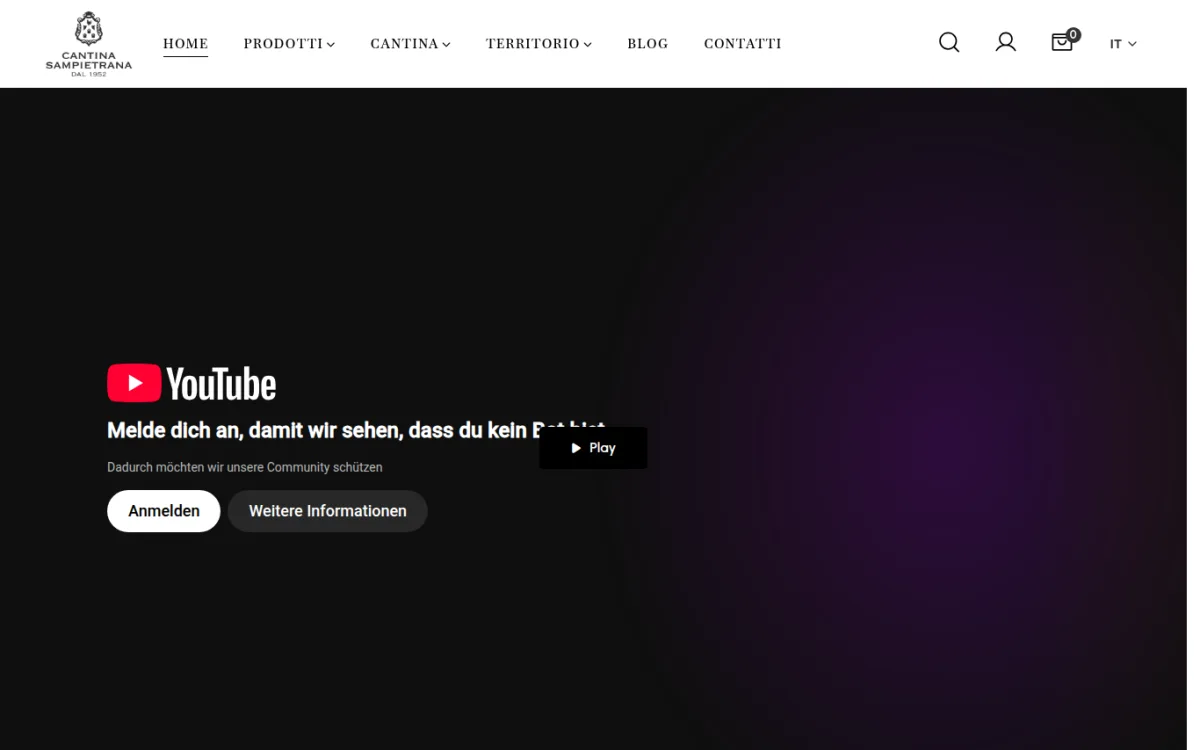This screenshot has height=750, width=1200.
Task: Click the 'Dadurch möchten wir' community notice text
Action: (245, 467)
